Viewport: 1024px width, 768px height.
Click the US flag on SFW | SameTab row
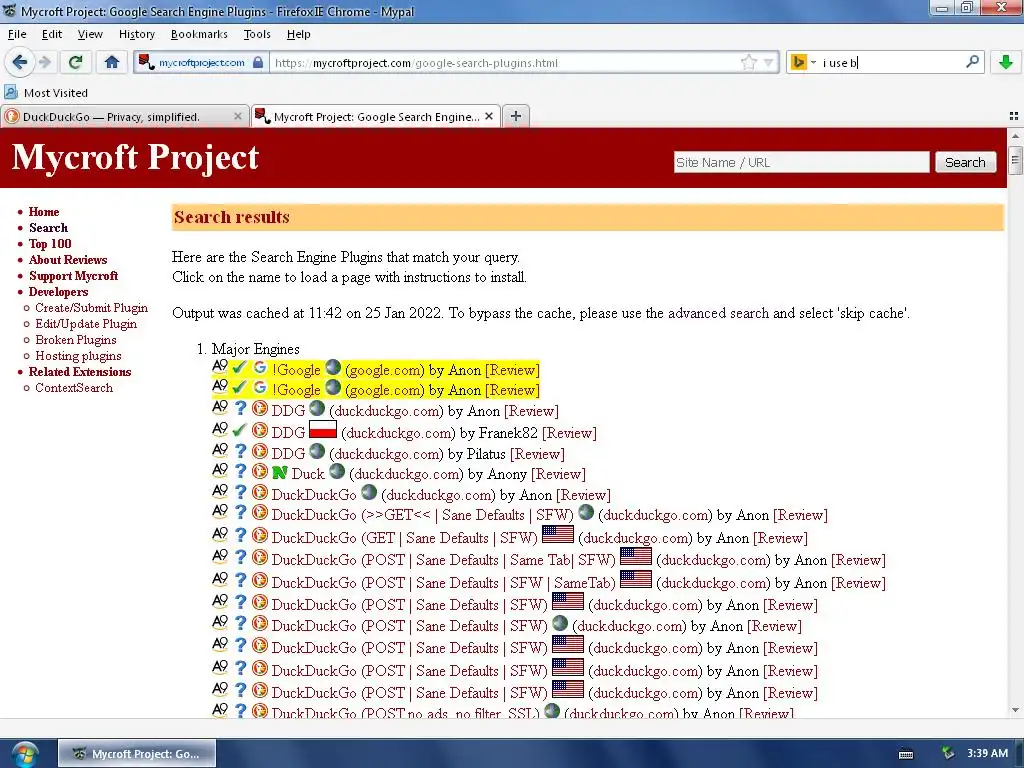click(x=635, y=579)
